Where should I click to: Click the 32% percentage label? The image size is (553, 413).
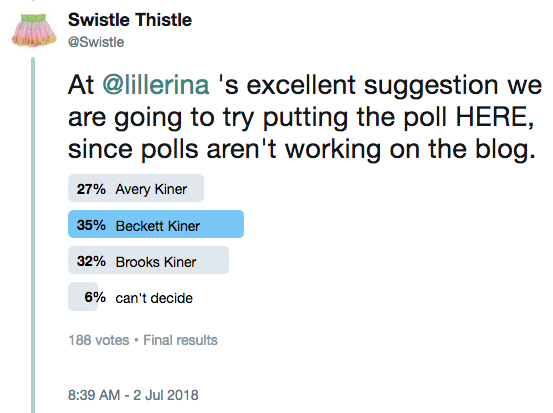[91, 261]
